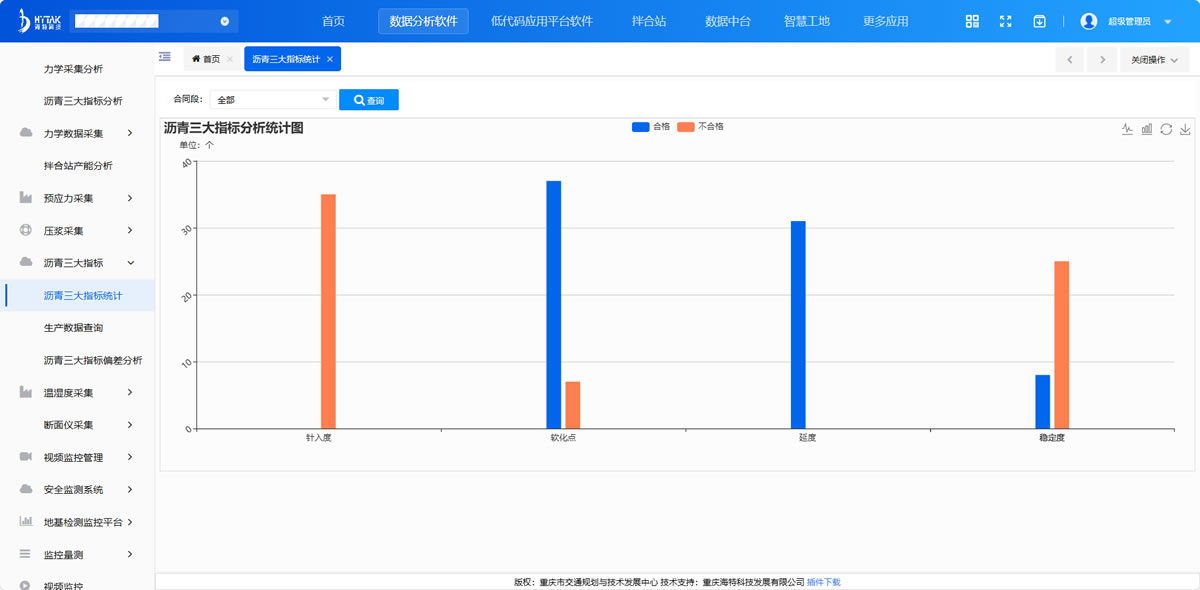The height and width of the screenshot is (590, 1200).
Task: Select 生产数据查询 in the sidebar
Action: click(73, 328)
